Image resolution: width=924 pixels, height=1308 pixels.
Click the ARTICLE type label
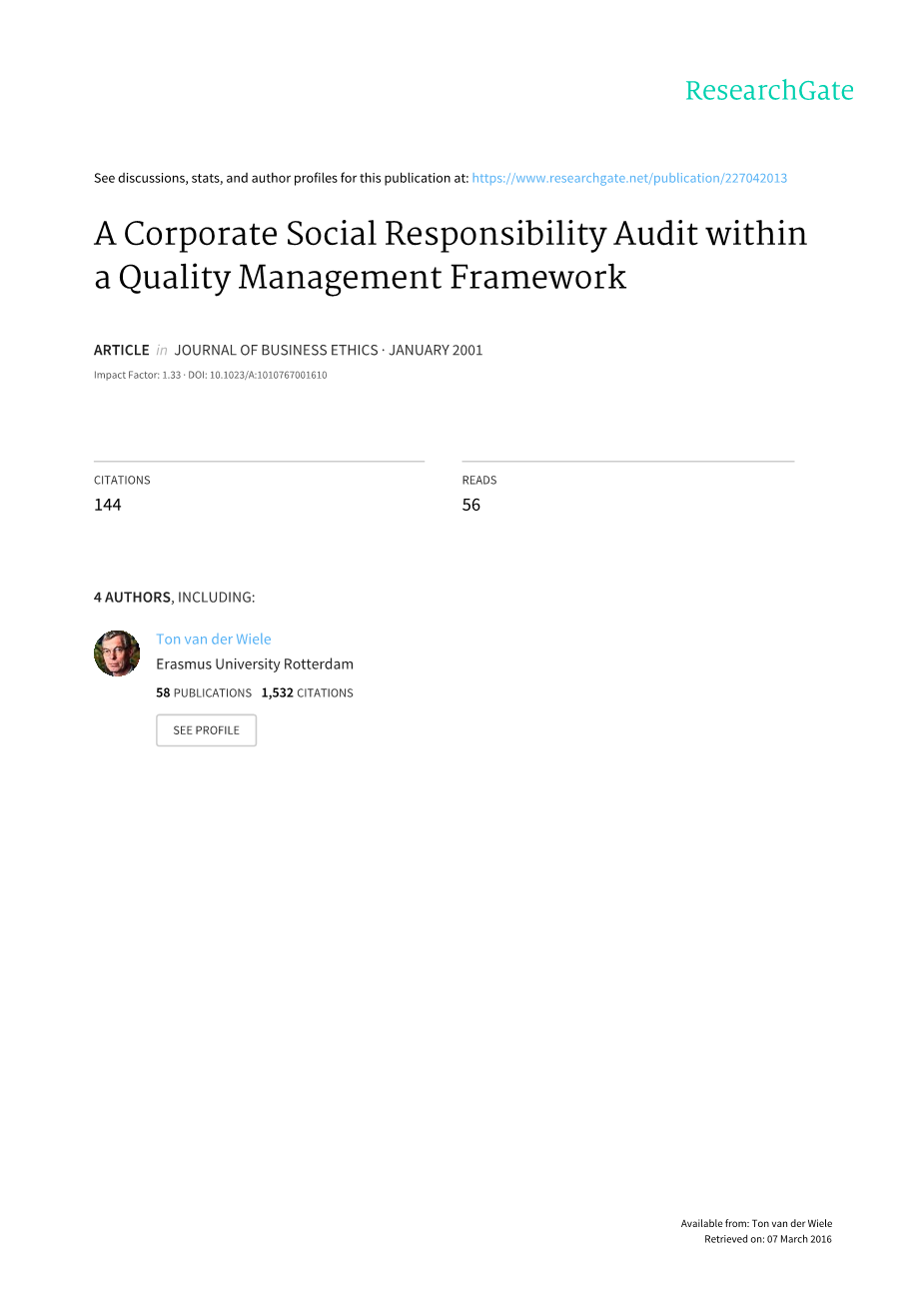coord(122,350)
